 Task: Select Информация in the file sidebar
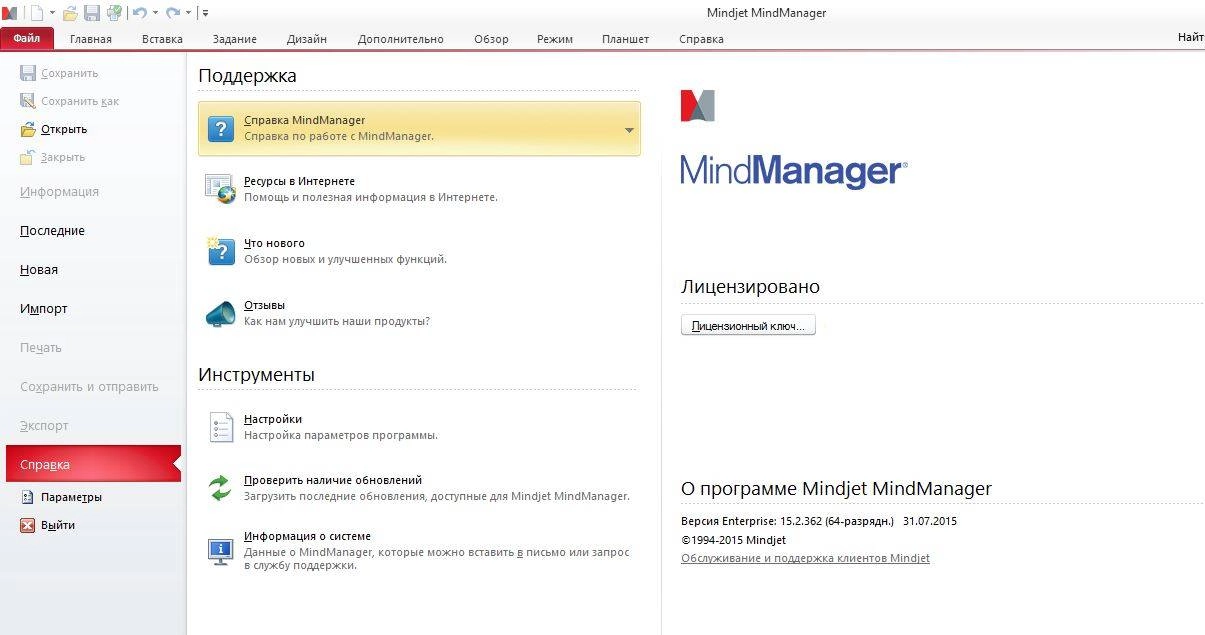coord(59,192)
